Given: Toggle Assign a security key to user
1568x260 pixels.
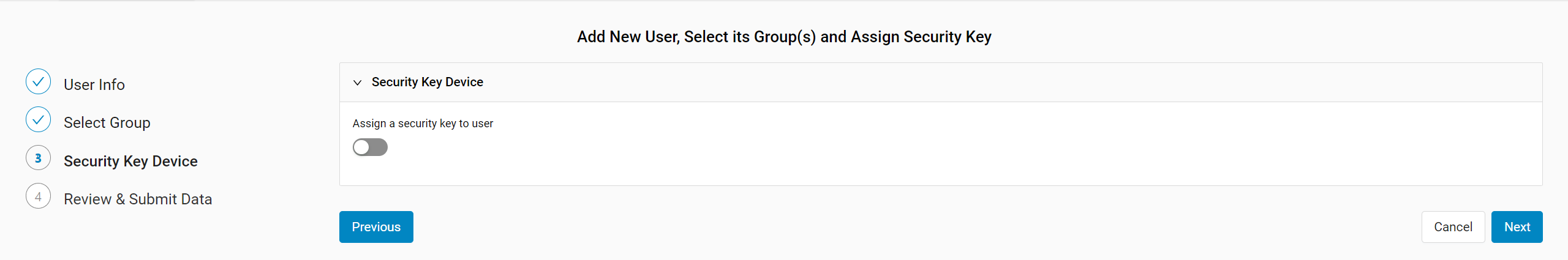Looking at the screenshot, I should point(370,147).
